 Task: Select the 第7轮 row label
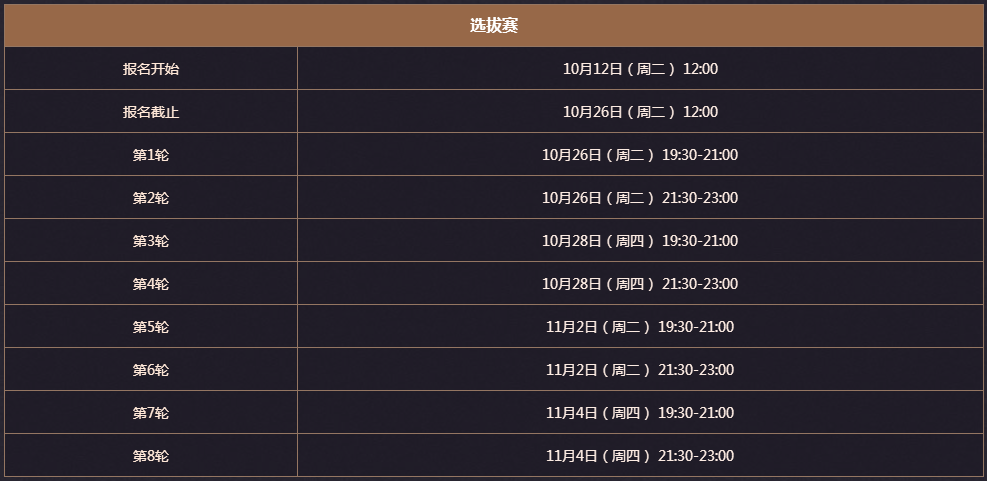pos(151,412)
